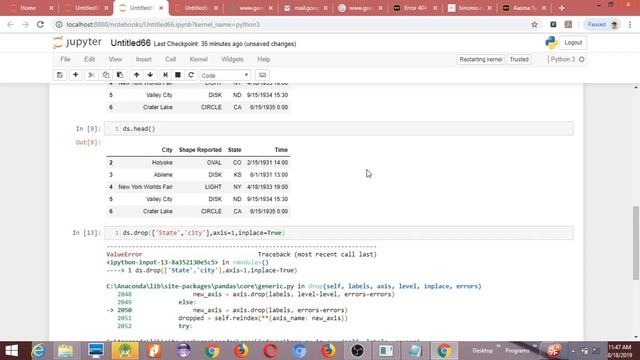This screenshot has width=640, height=360.
Task: Restart the kernel circular arrow icon
Action: tap(191, 75)
